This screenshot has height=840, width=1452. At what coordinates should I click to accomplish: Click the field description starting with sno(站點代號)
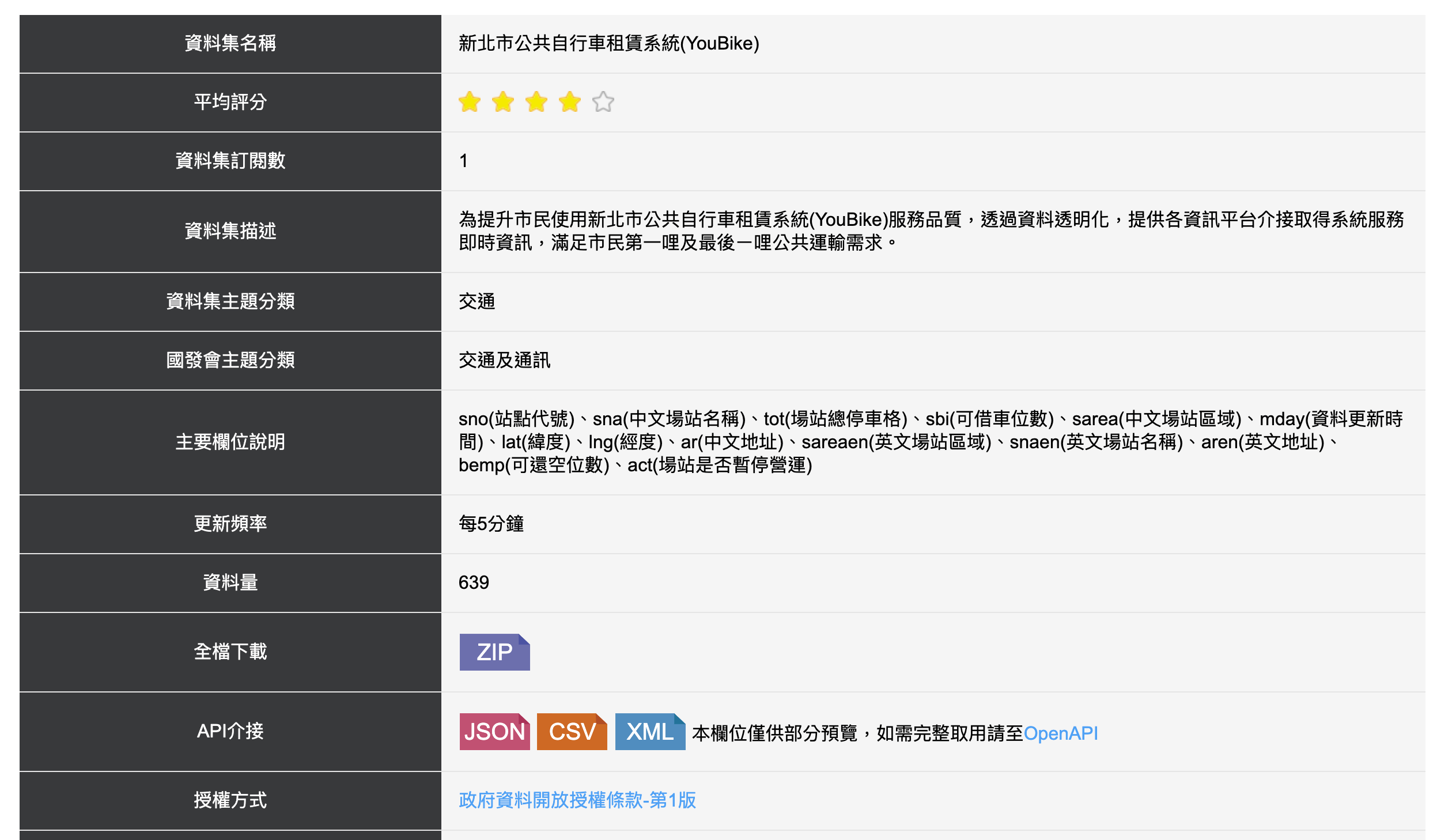931,442
